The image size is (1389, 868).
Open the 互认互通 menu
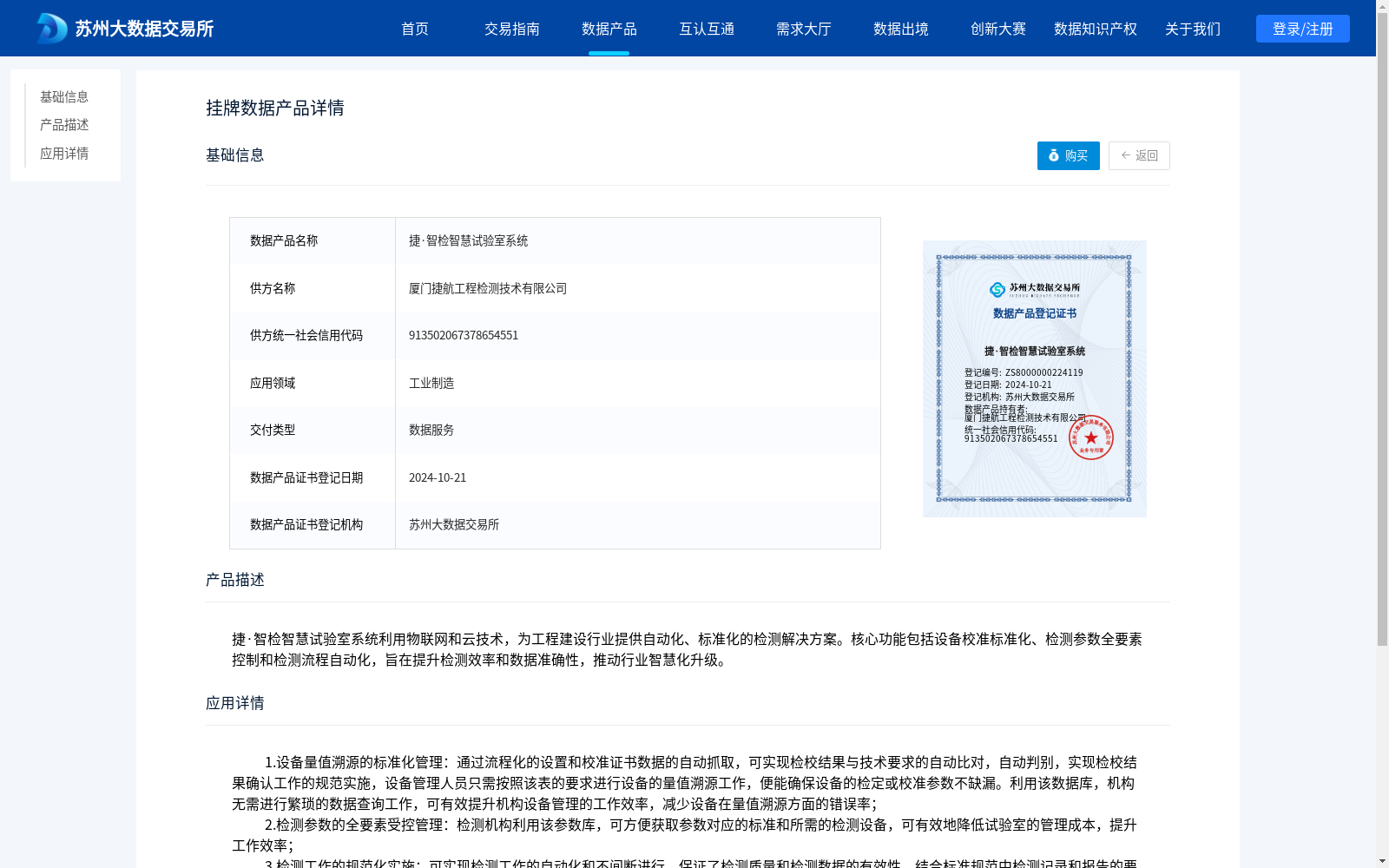(x=707, y=29)
